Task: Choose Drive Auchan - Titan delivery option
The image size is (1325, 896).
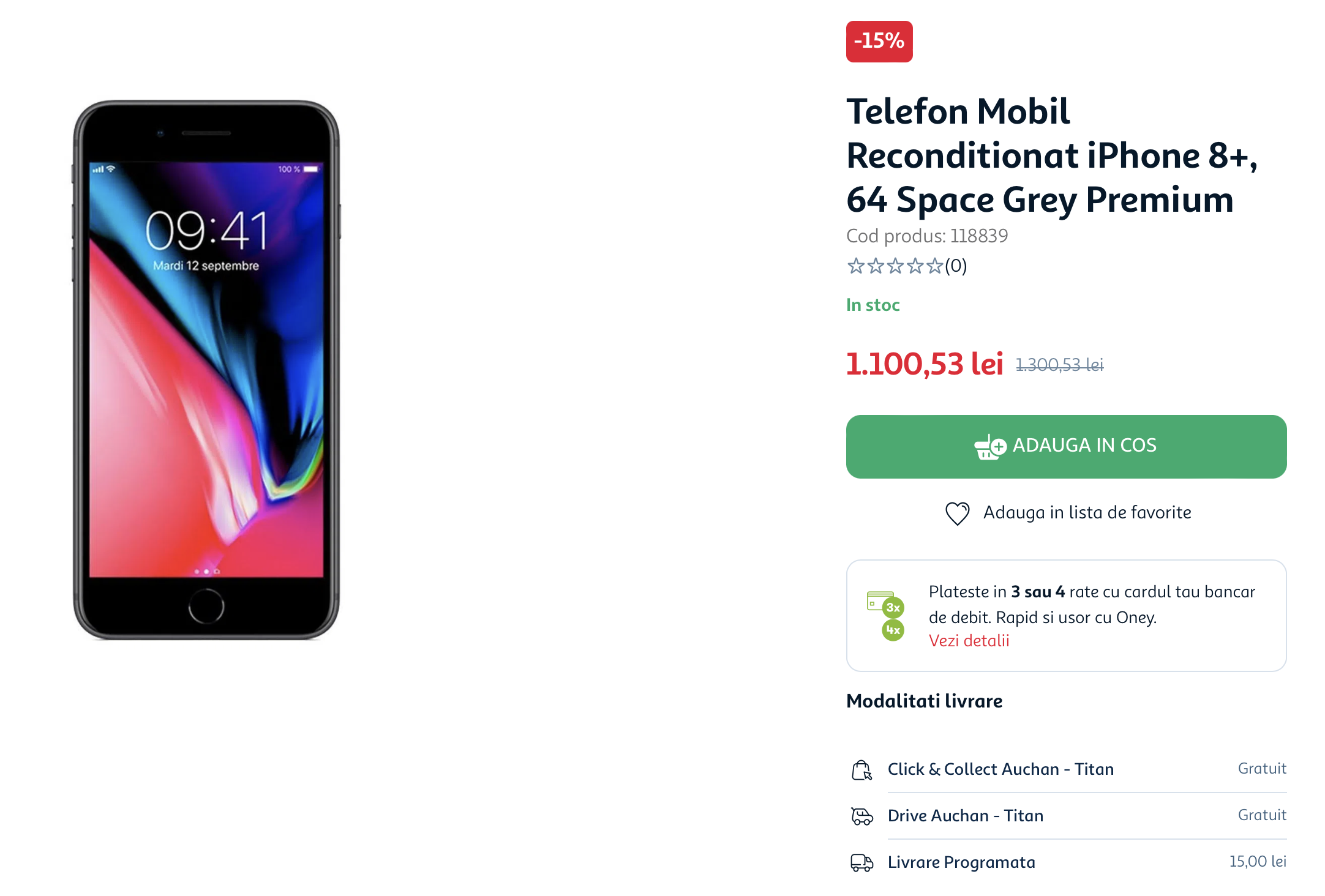Action: click(x=1068, y=816)
